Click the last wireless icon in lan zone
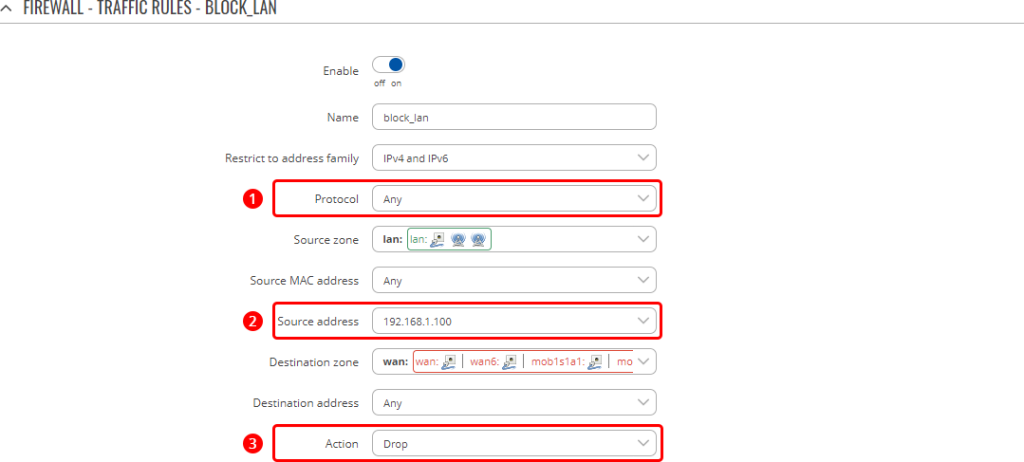The image size is (1024, 462). tap(479, 240)
